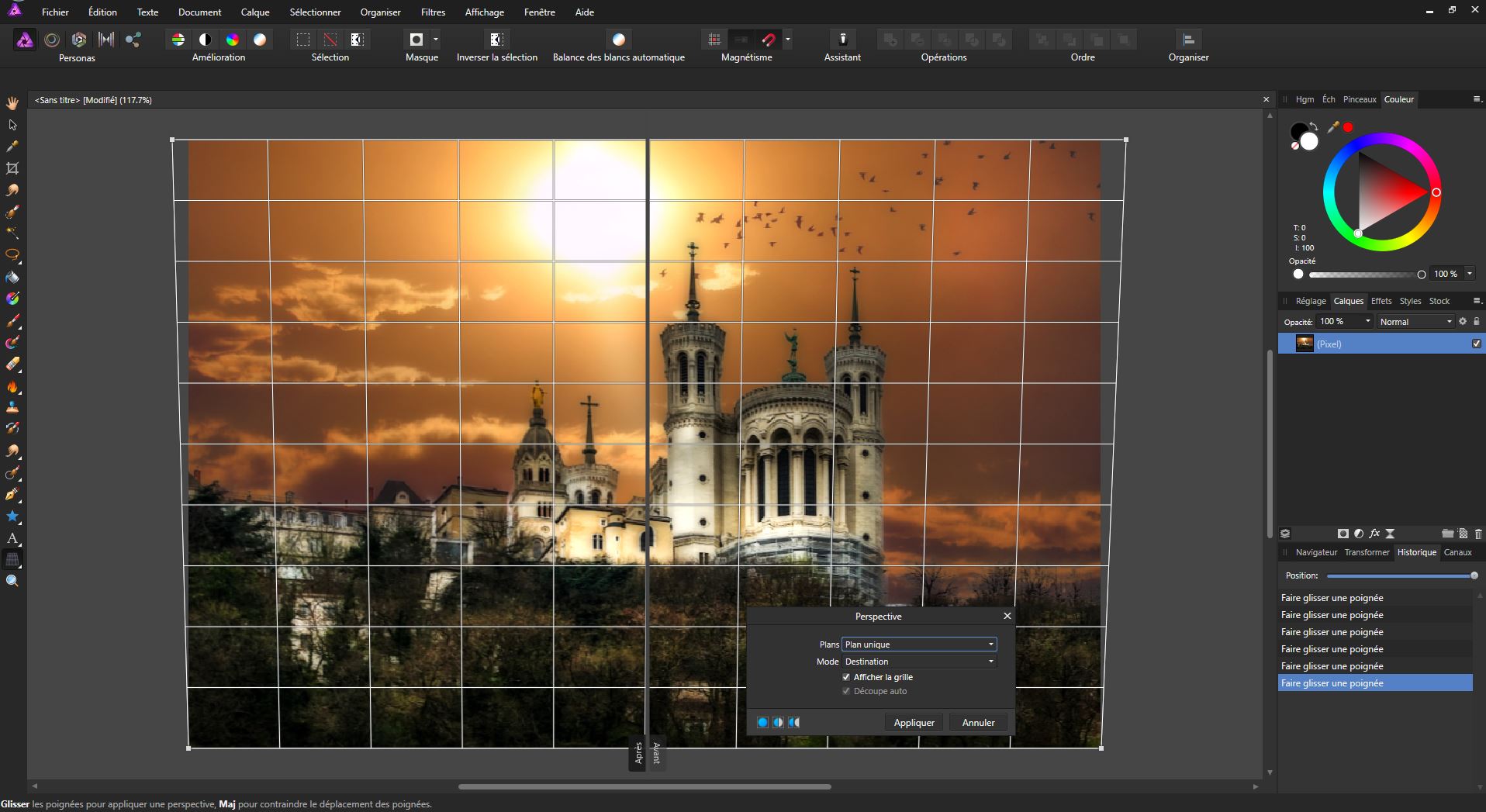Uncheck Afficher la grille checkbox
1486x812 pixels.
pyautogui.click(x=846, y=677)
